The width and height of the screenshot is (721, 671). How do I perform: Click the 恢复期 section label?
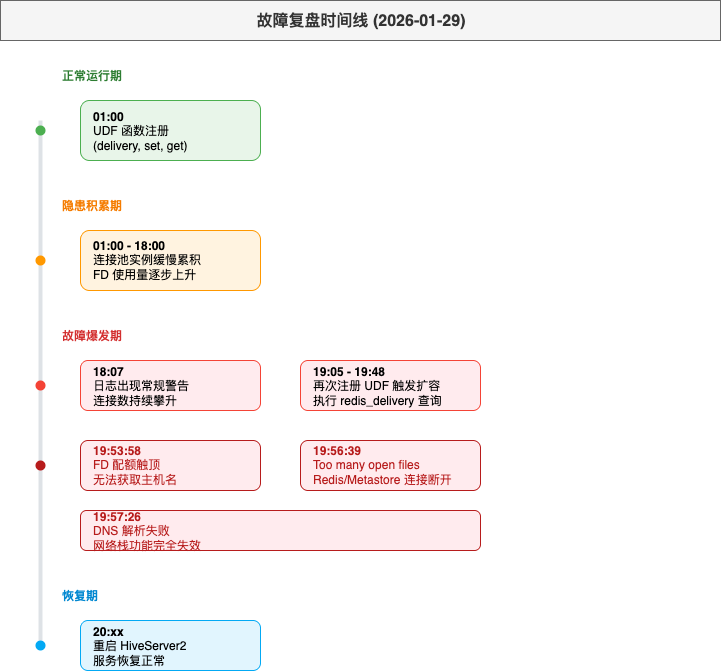[80, 596]
